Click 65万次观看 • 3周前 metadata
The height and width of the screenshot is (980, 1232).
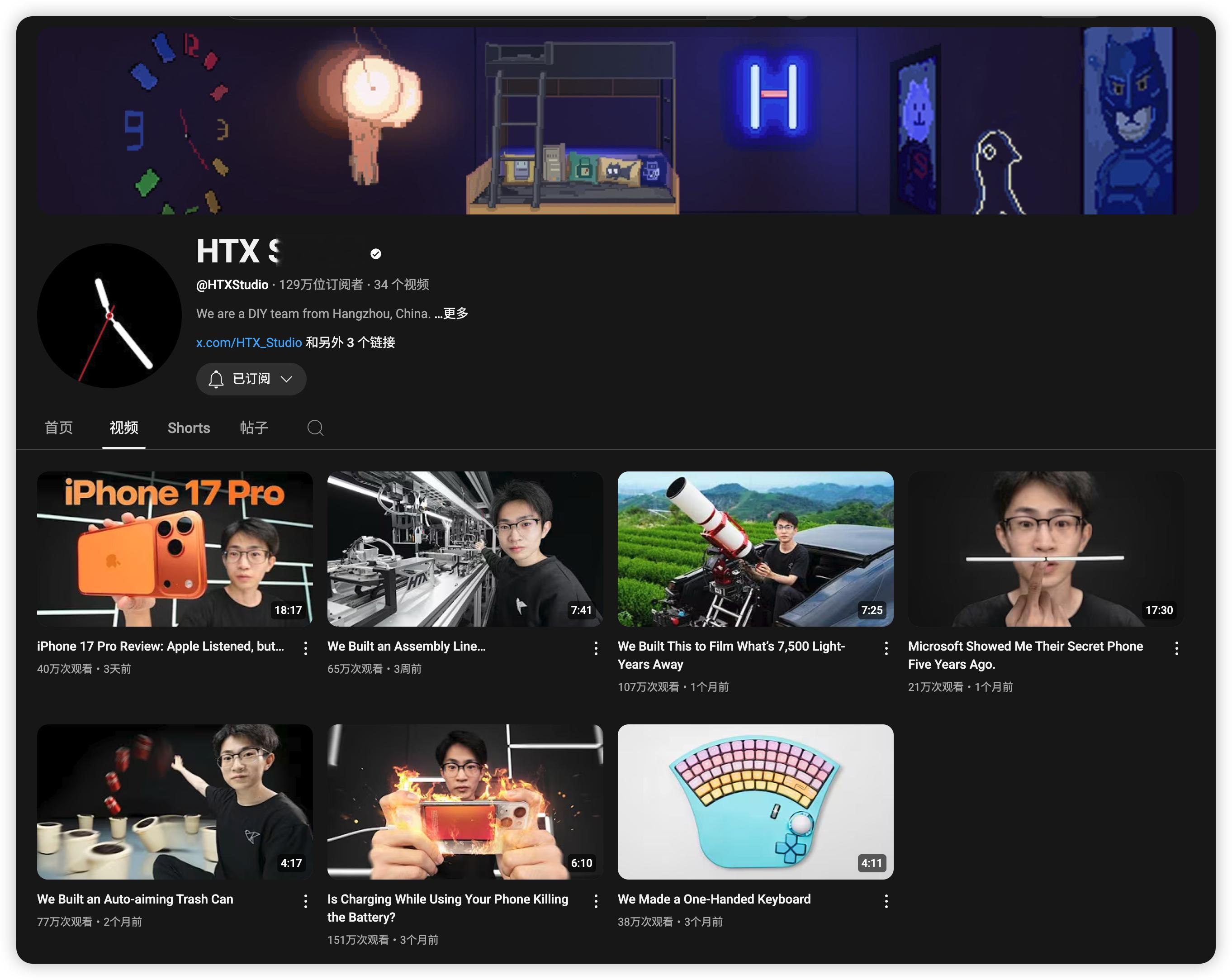pos(374,669)
